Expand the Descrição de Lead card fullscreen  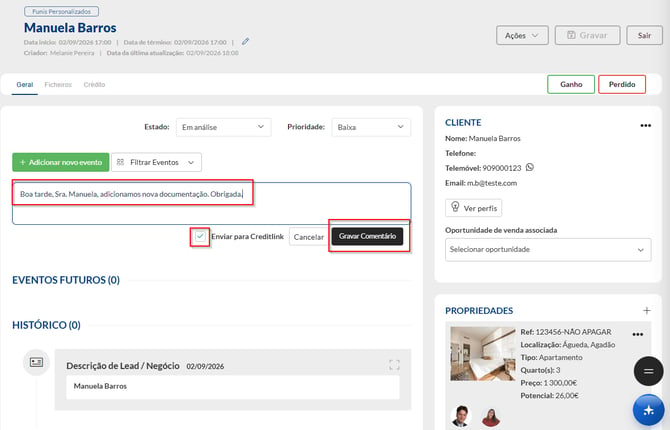(x=394, y=365)
